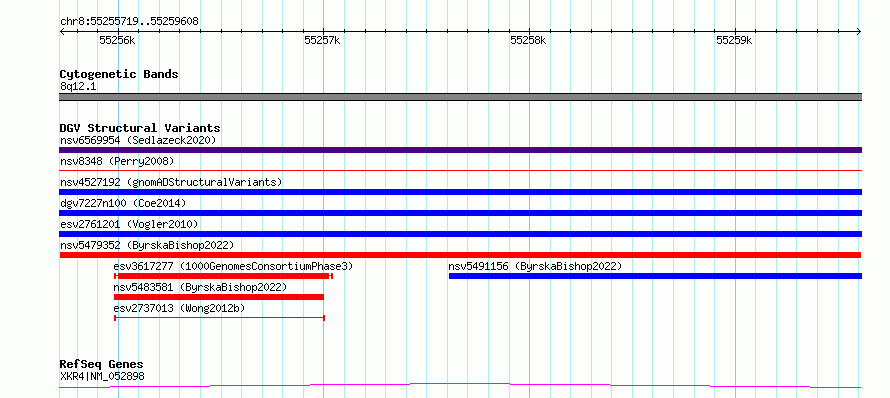Click the XKR4|NM_052898 gene label
The height and width of the screenshot is (398, 890).
(102, 376)
